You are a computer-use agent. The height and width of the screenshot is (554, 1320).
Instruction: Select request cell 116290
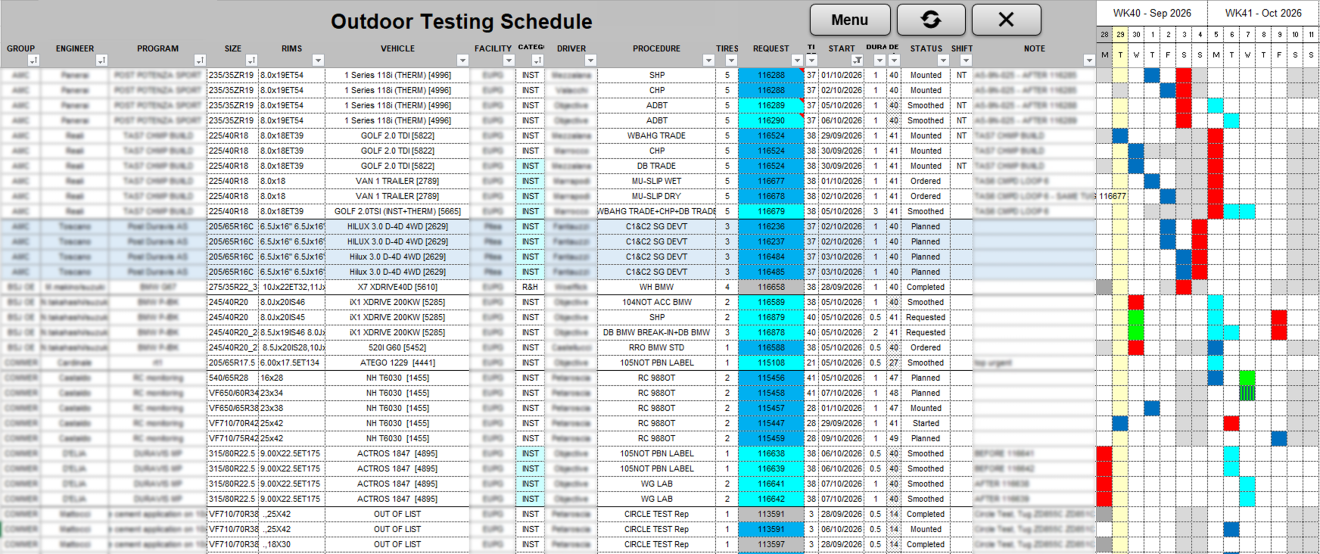(x=771, y=120)
